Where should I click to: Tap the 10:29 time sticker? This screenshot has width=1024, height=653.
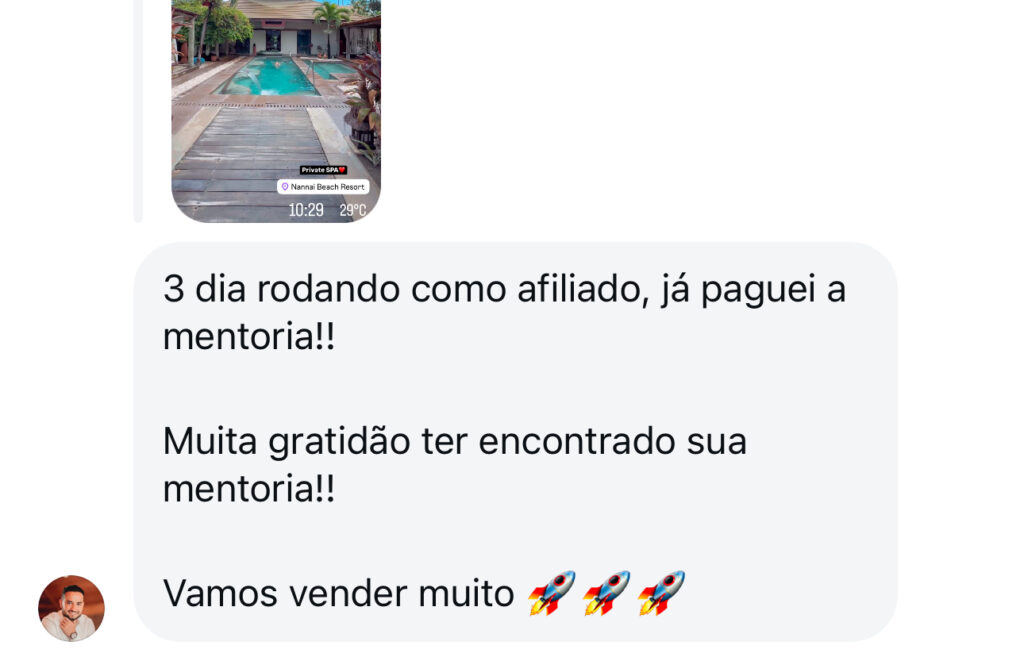306,210
